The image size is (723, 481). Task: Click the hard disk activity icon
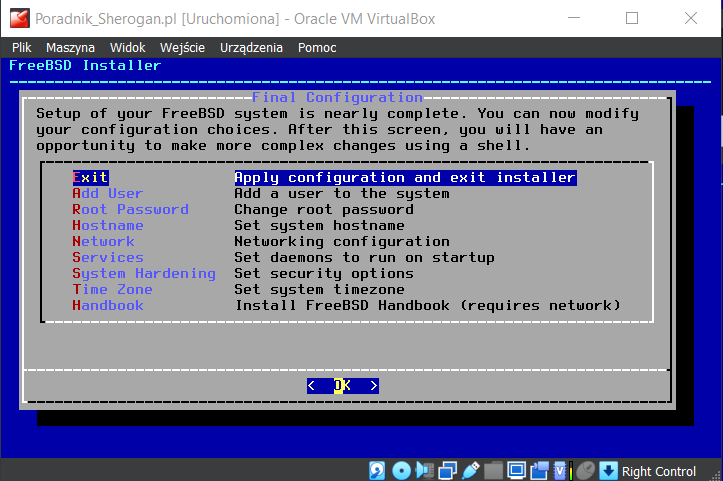pyautogui.click(x=378, y=470)
